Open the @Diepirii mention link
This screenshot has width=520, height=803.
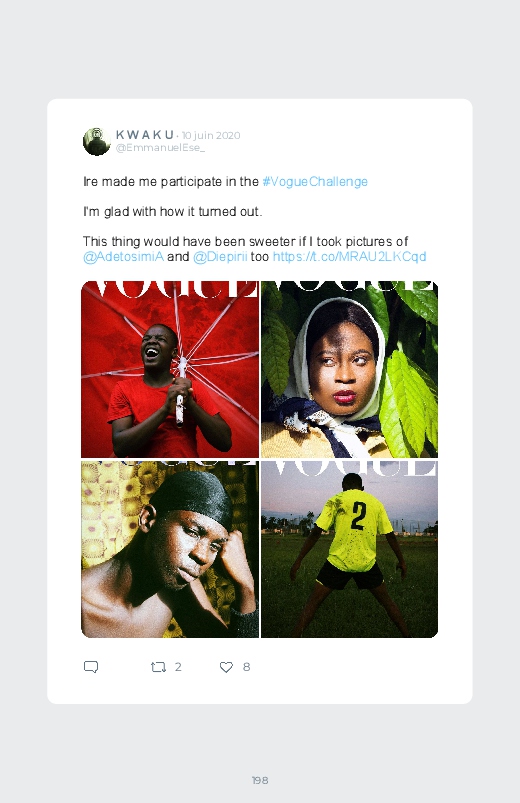click(x=220, y=256)
